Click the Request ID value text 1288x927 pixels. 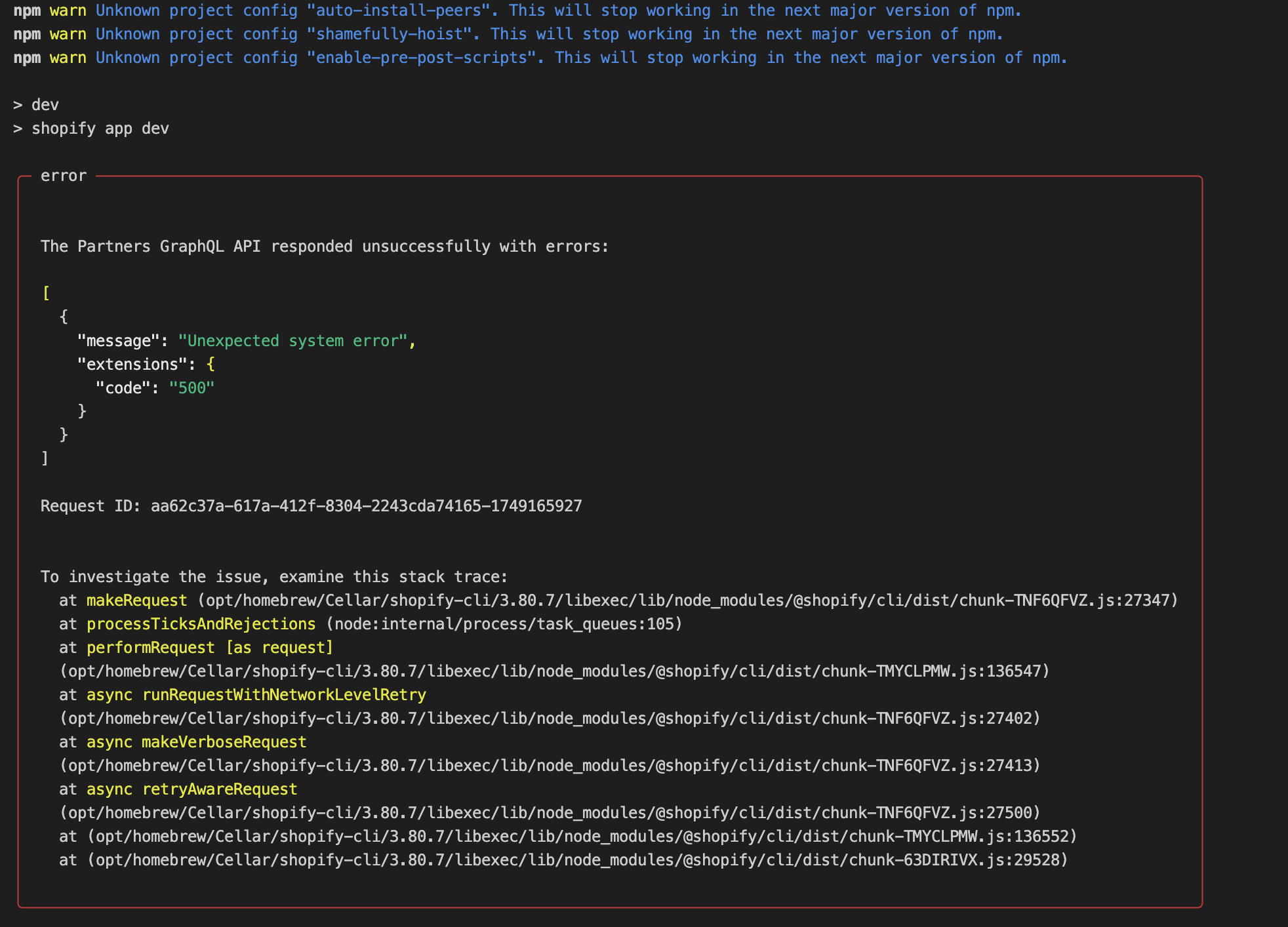pos(366,506)
